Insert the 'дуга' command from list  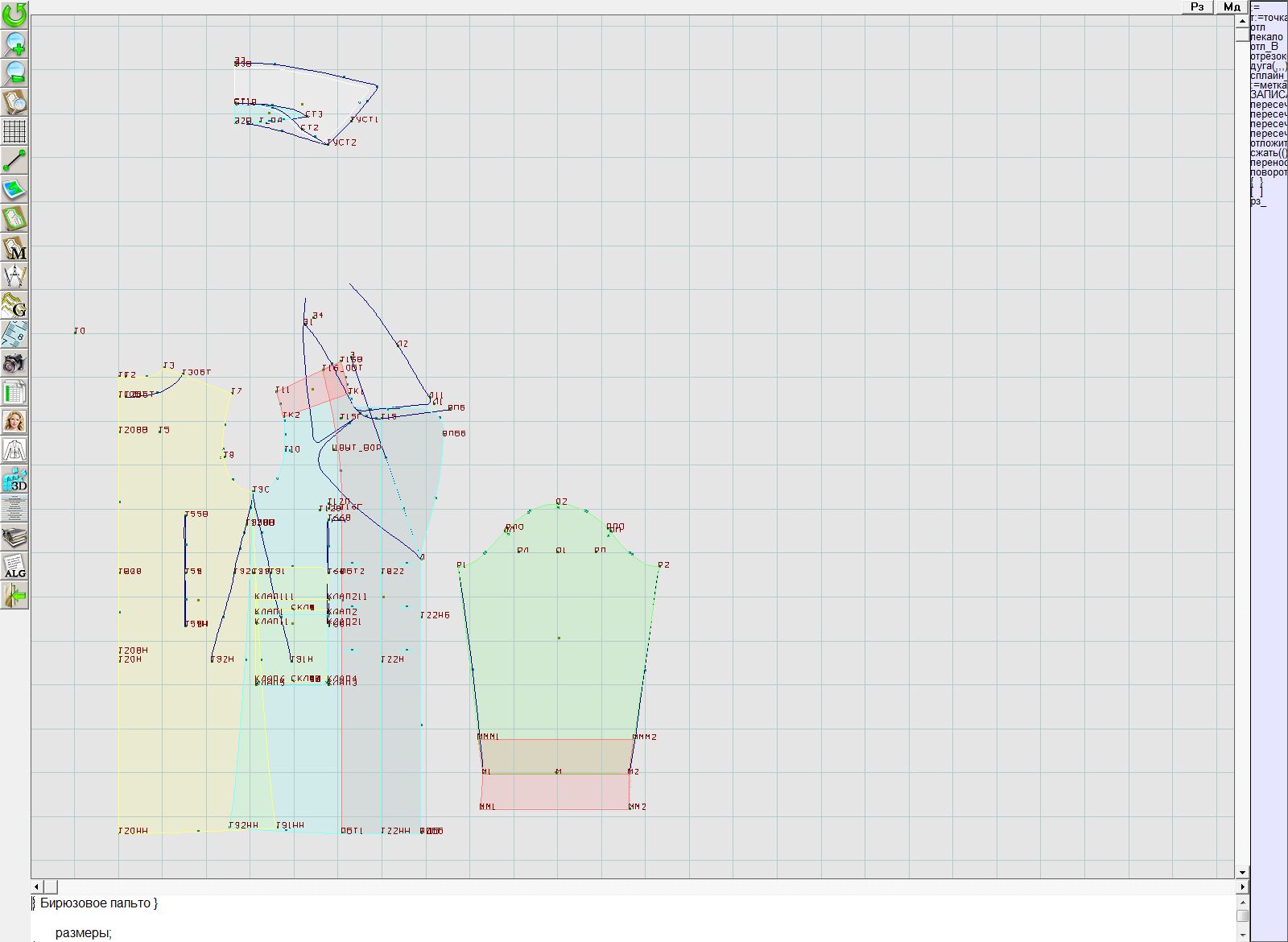pyautogui.click(x=1268, y=66)
